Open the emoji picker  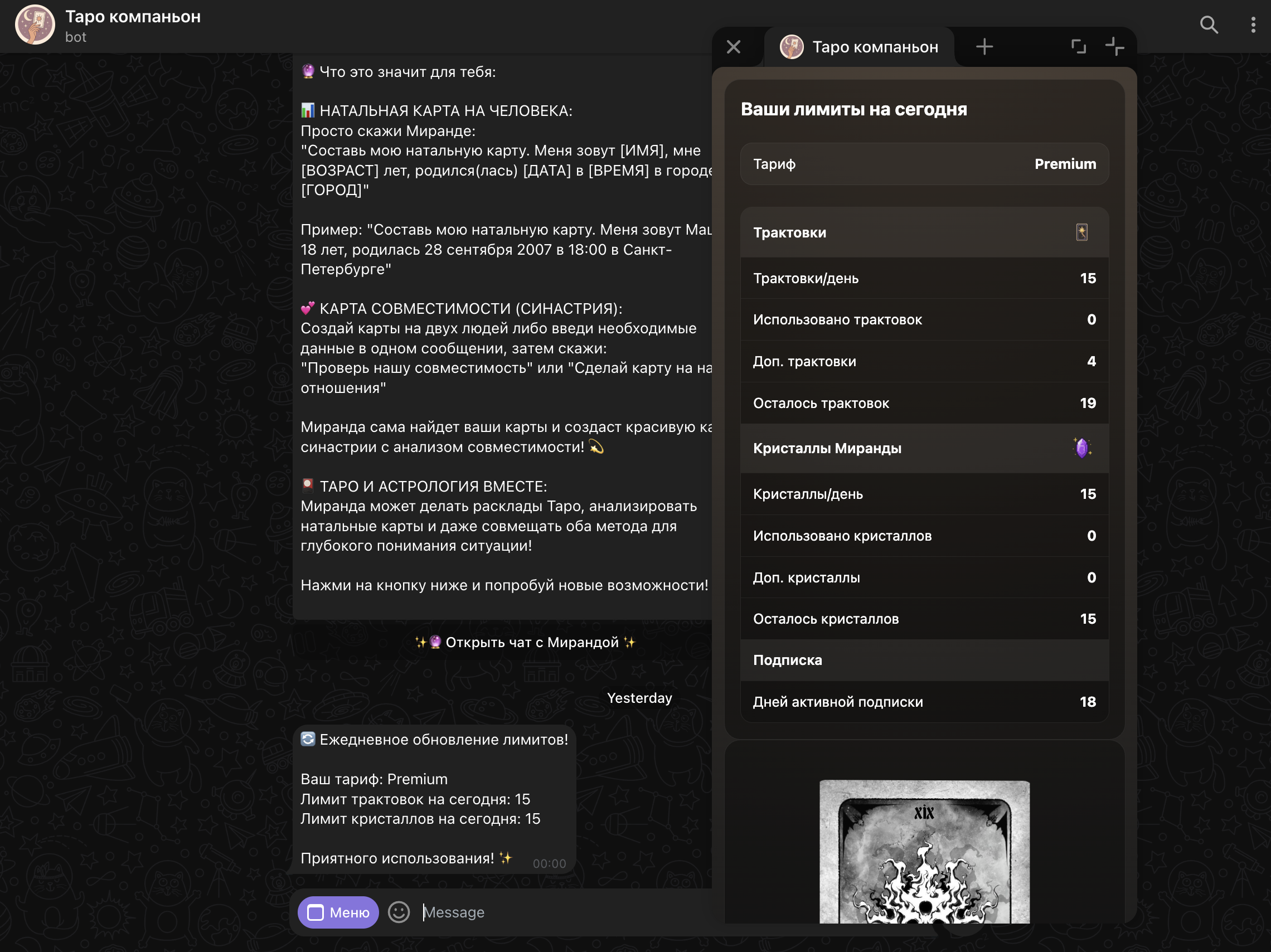click(398, 912)
